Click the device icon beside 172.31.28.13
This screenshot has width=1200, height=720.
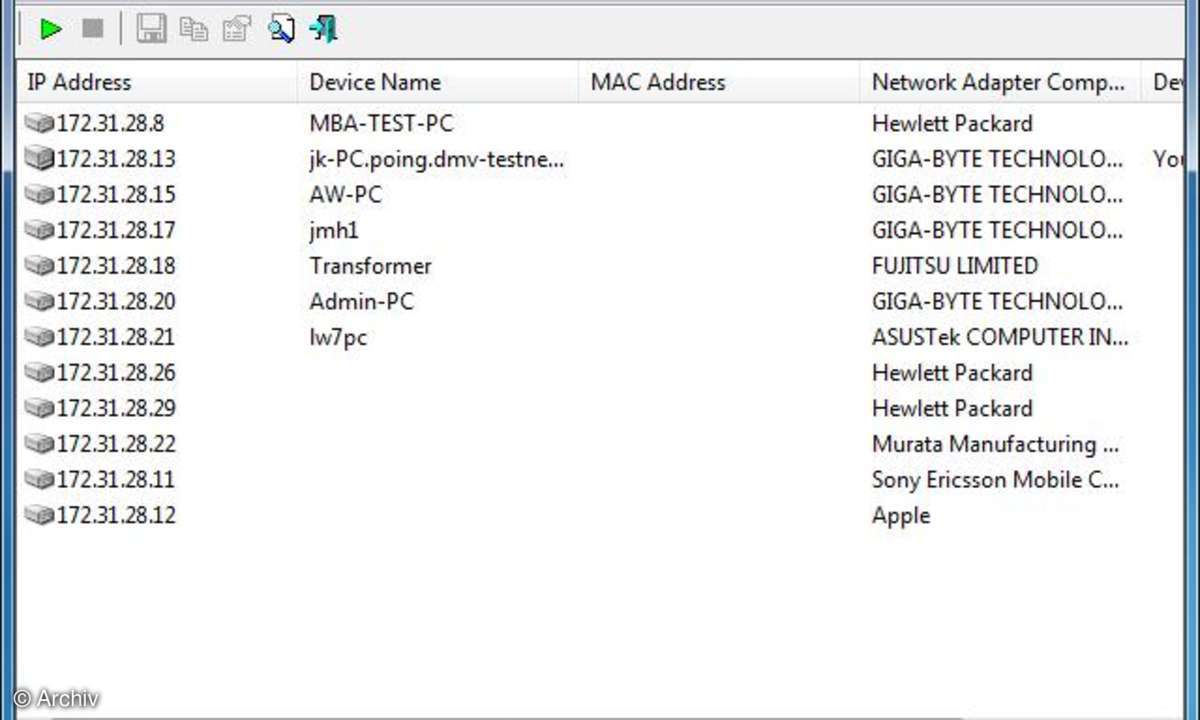pyautogui.click(x=40, y=158)
